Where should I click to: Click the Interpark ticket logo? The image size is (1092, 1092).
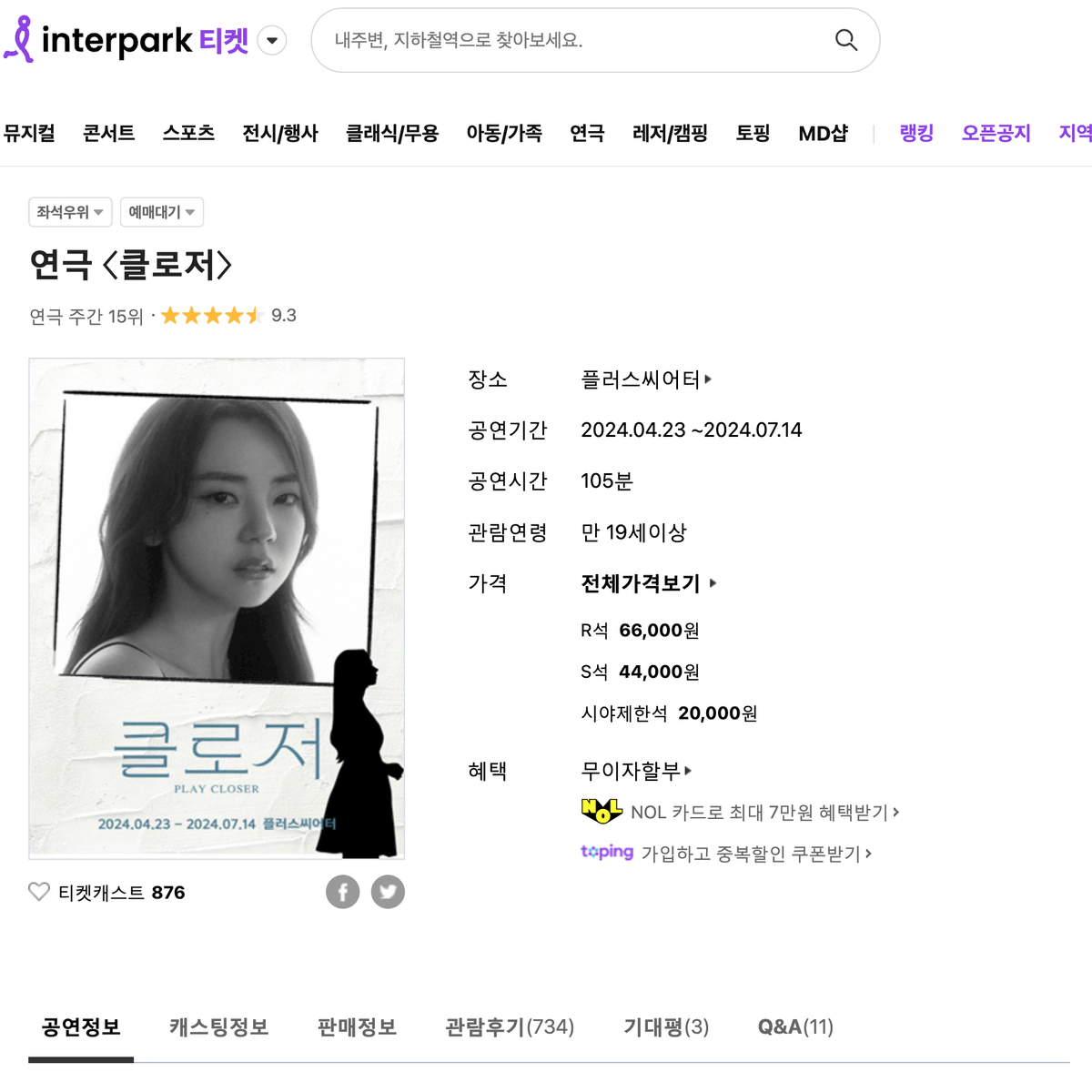tap(126, 40)
